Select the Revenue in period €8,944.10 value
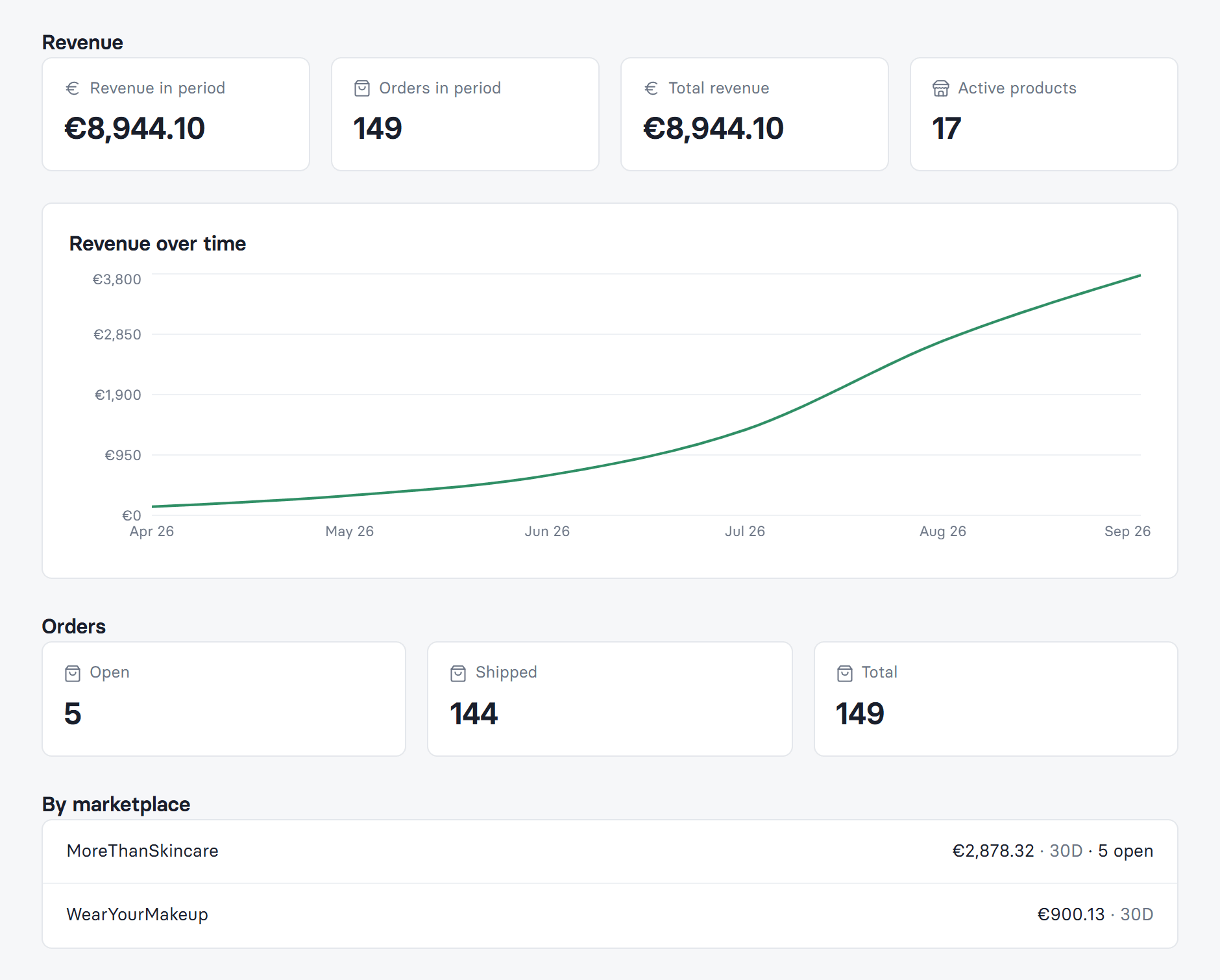The height and width of the screenshot is (980, 1220). point(135,129)
